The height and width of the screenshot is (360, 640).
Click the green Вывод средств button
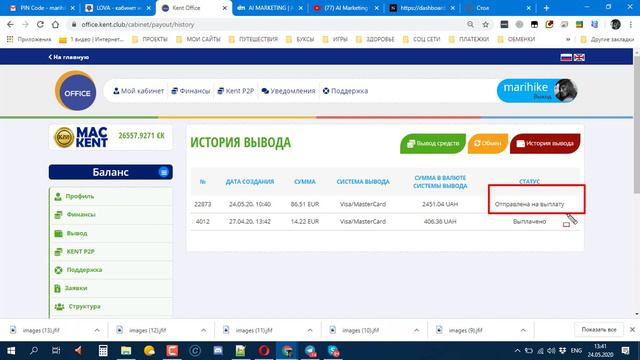pyautogui.click(x=433, y=143)
